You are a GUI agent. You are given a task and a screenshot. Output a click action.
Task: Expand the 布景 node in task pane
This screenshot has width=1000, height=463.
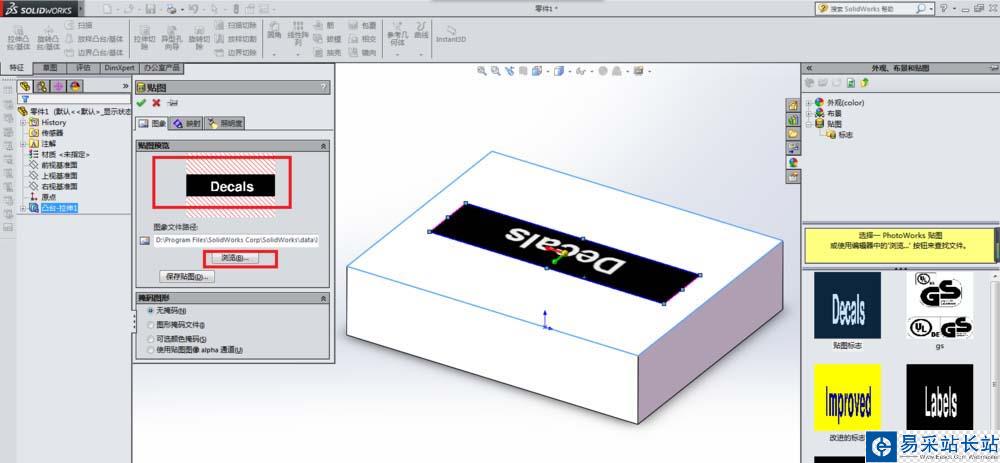click(809, 113)
